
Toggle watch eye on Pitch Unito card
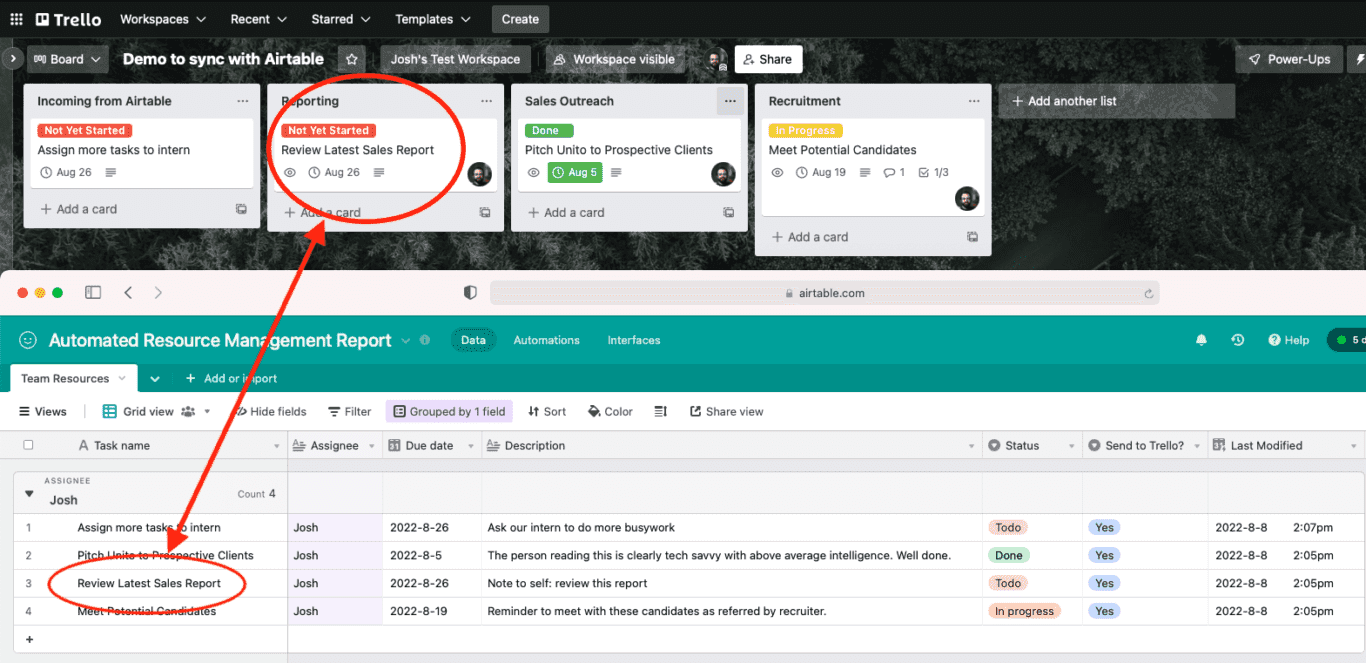(x=534, y=172)
